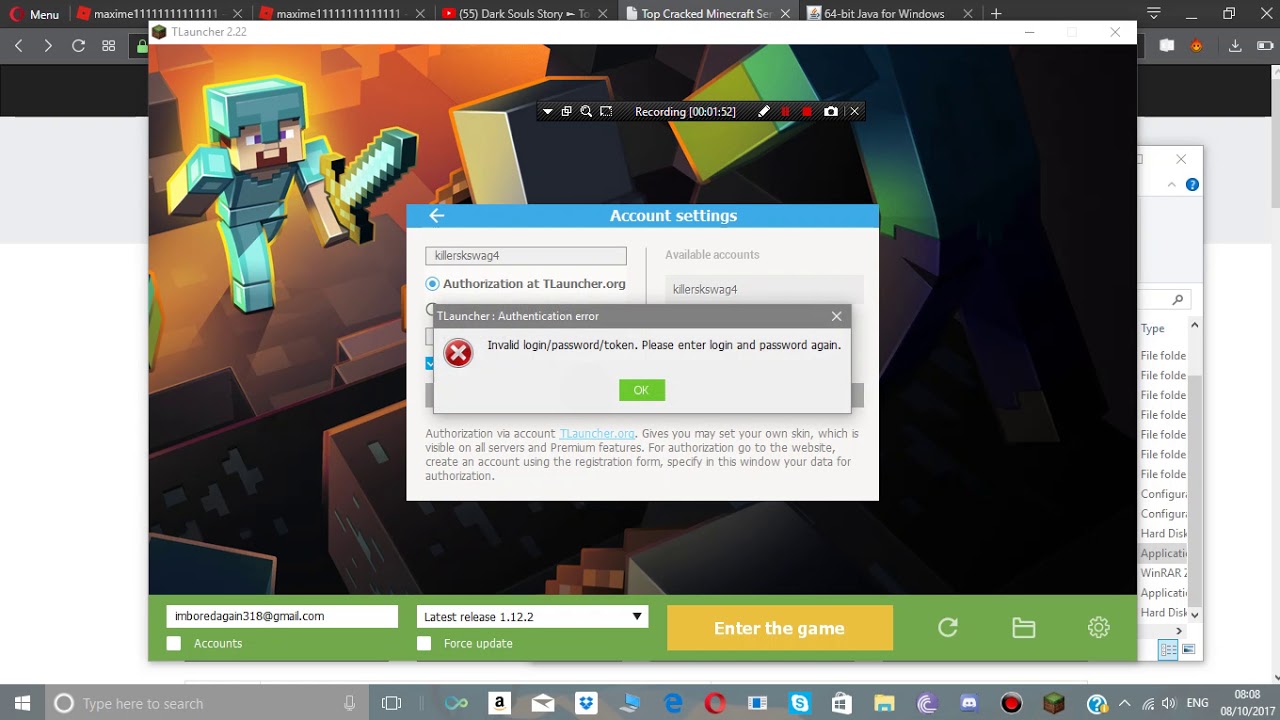Click the recorder zoom magnifier icon
This screenshot has height=720, width=1280.
click(586, 112)
